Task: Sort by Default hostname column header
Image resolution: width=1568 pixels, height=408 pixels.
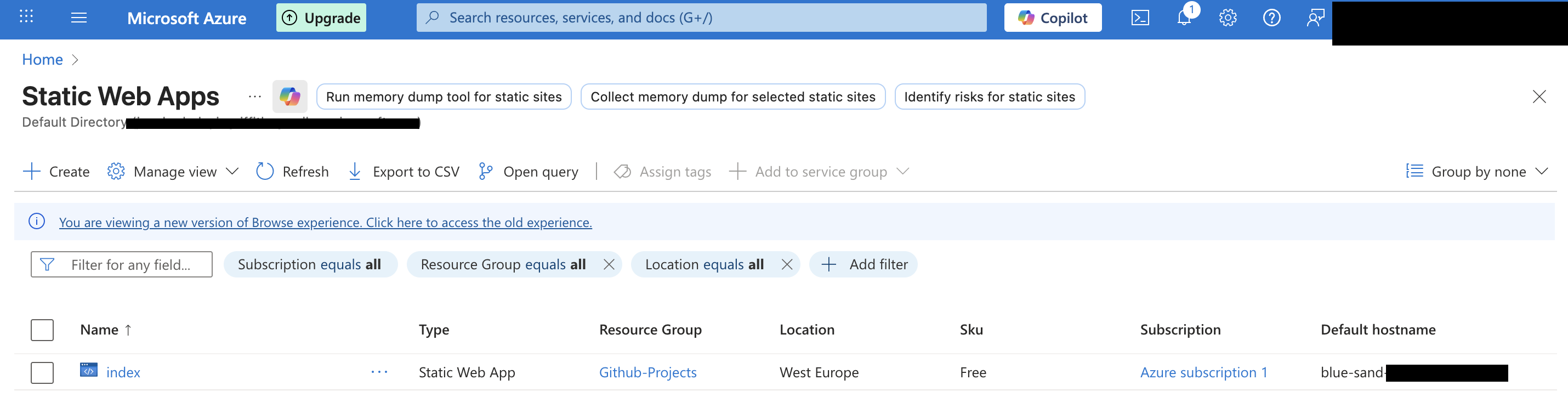Action: (1378, 330)
